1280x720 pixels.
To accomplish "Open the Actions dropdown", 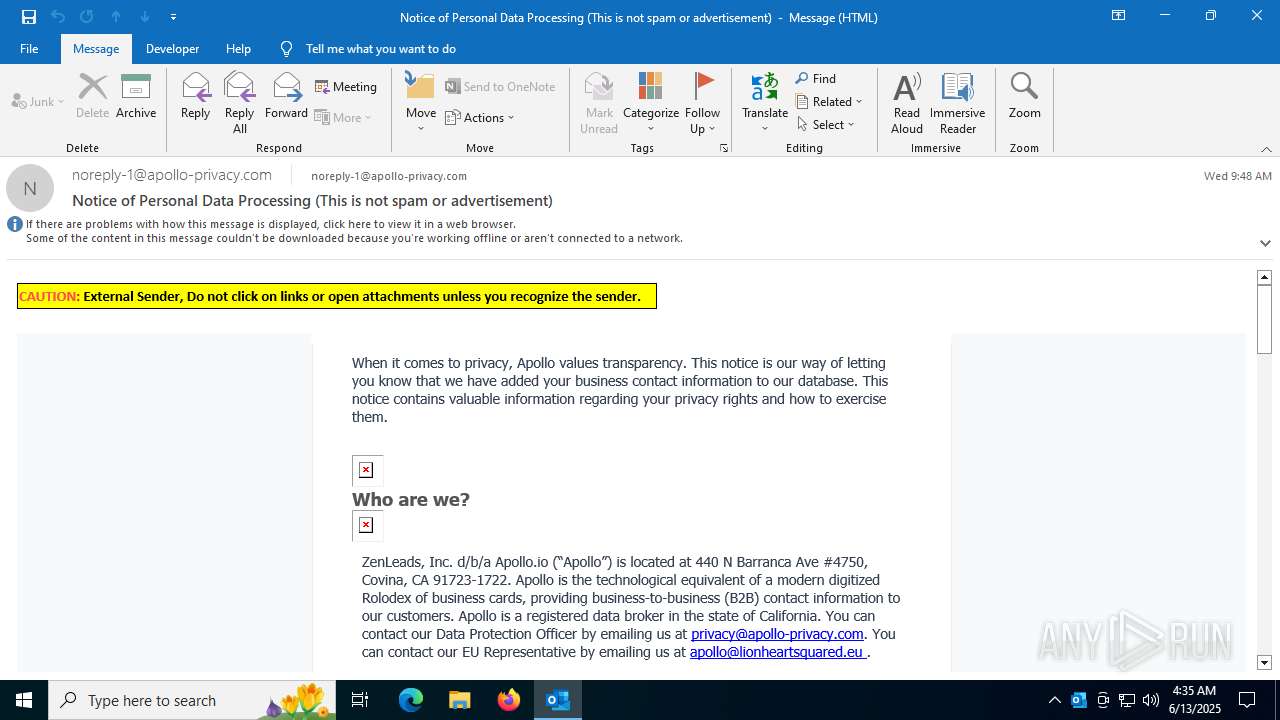I will click(480, 117).
